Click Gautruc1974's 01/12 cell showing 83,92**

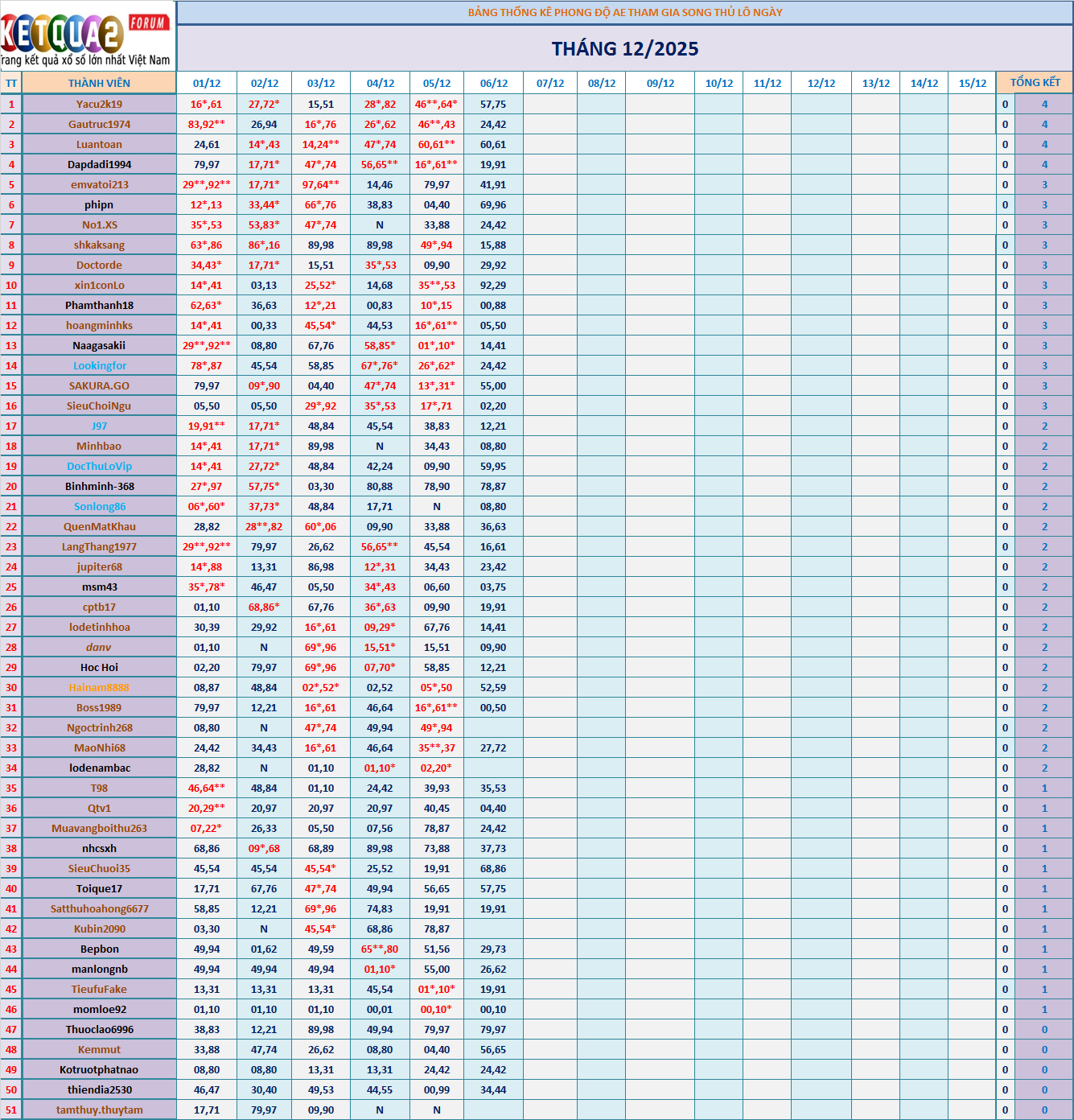[x=207, y=124]
